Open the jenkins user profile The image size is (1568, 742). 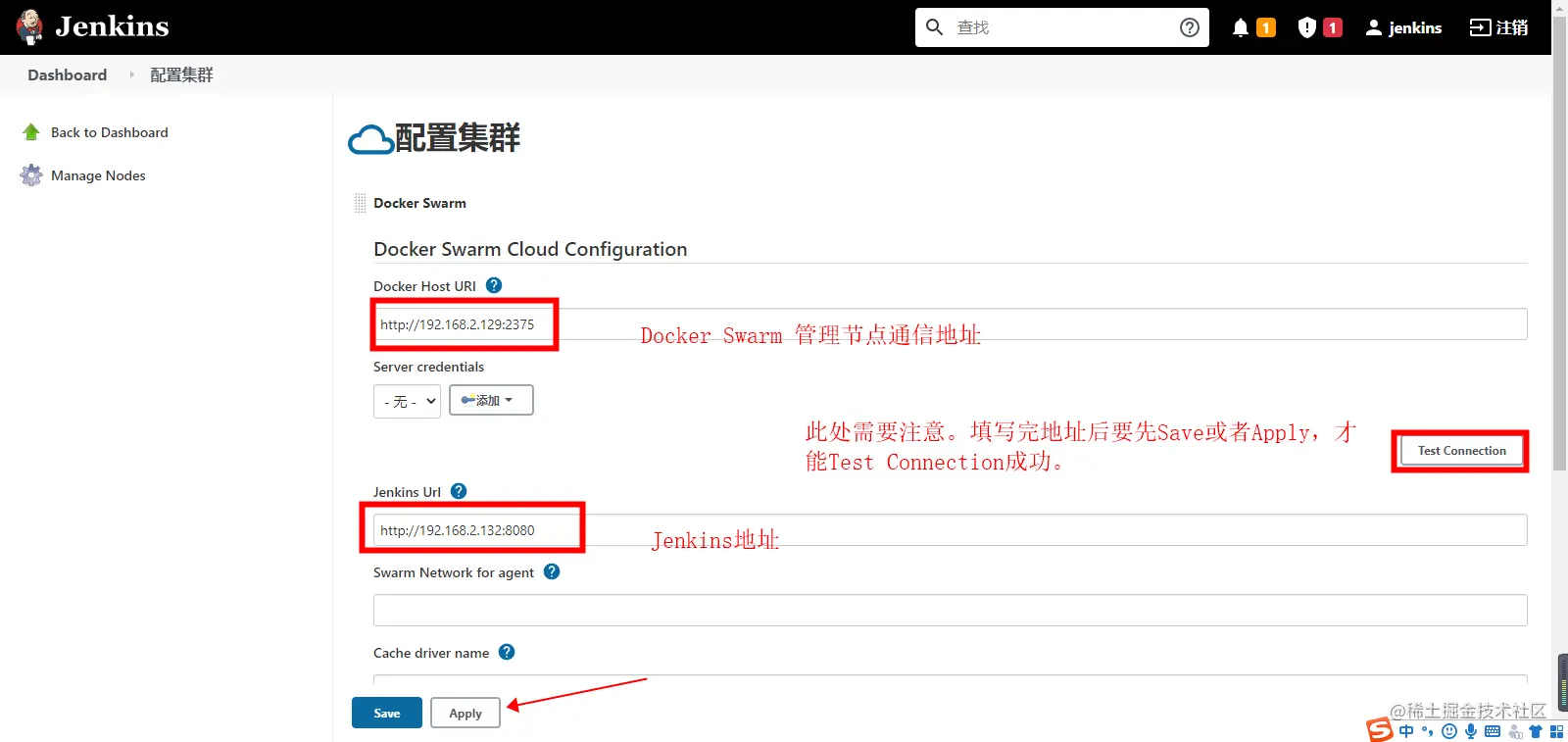pyautogui.click(x=1403, y=27)
